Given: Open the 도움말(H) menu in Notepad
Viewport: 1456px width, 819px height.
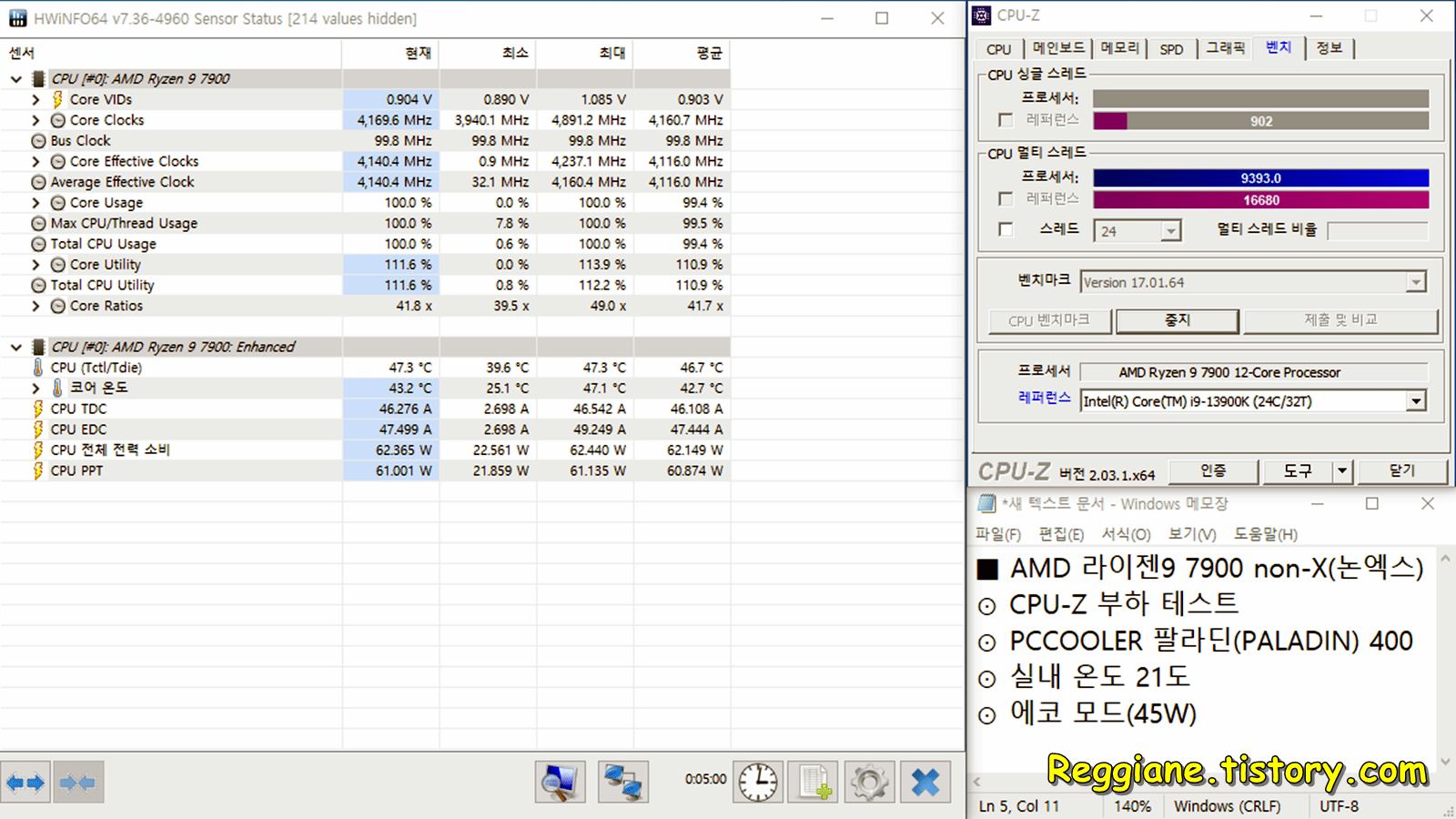Looking at the screenshot, I should (x=1265, y=534).
